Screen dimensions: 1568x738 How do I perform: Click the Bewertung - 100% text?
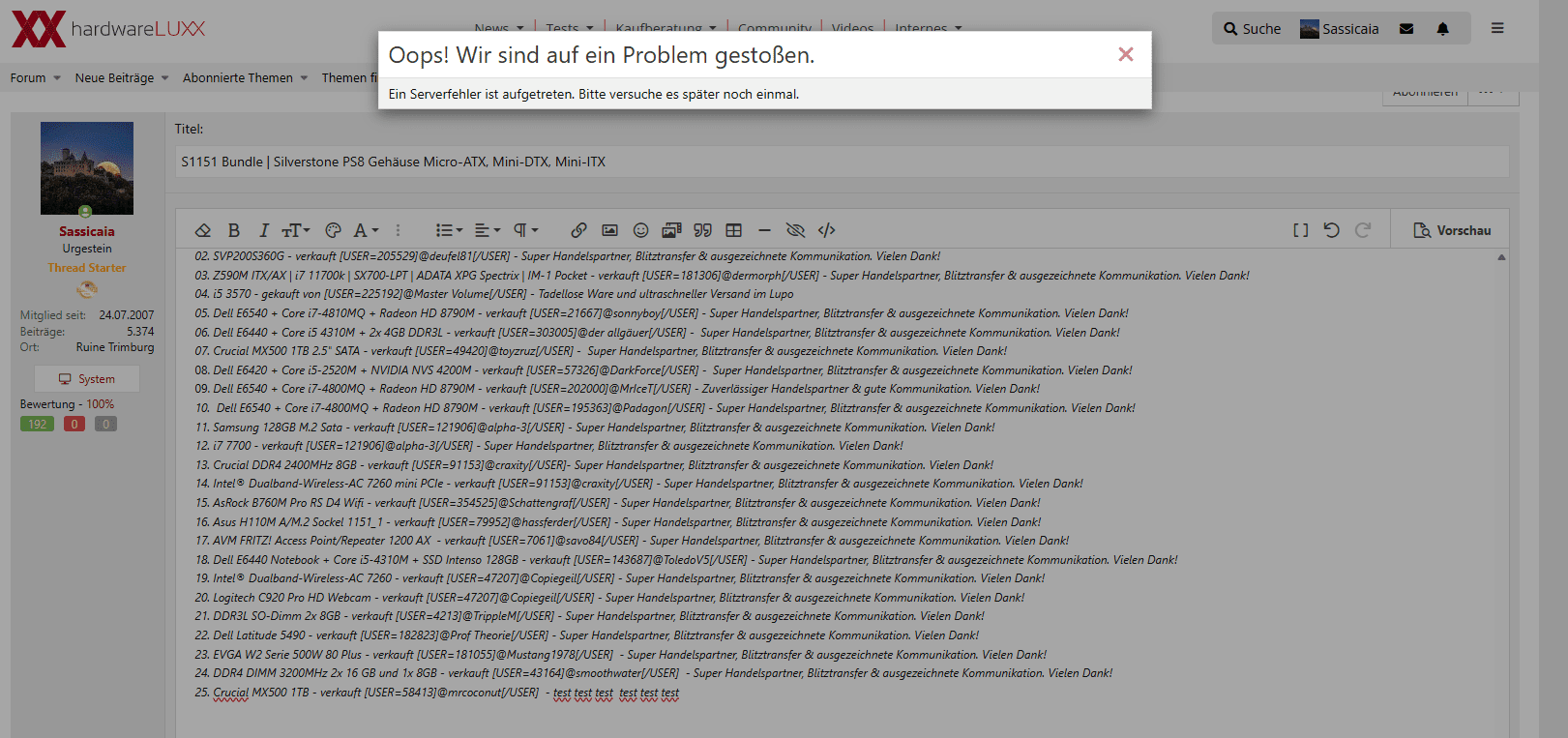pyautogui.click(x=67, y=404)
